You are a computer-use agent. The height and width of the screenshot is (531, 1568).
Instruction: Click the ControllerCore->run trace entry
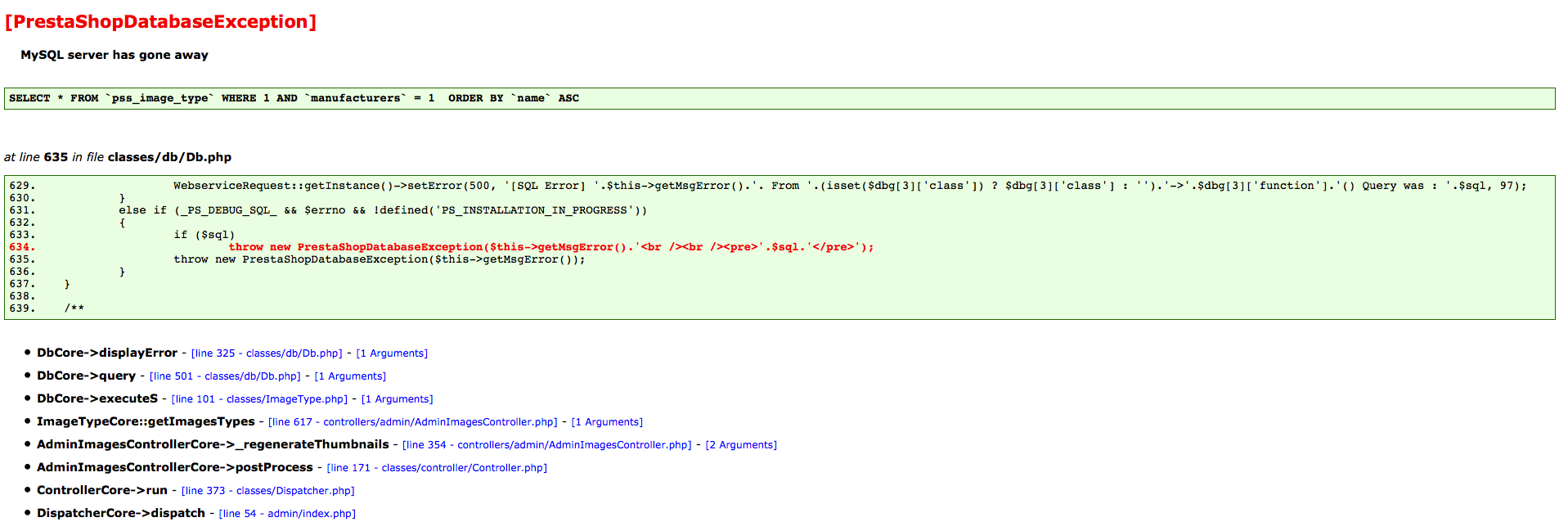pos(102,491)
